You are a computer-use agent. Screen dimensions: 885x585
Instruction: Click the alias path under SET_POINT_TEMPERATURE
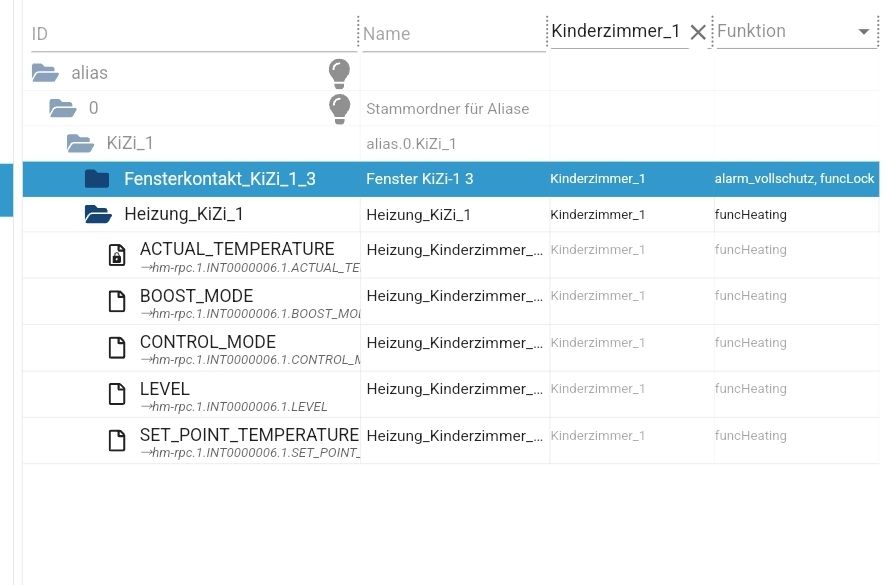tap(250, 453)
